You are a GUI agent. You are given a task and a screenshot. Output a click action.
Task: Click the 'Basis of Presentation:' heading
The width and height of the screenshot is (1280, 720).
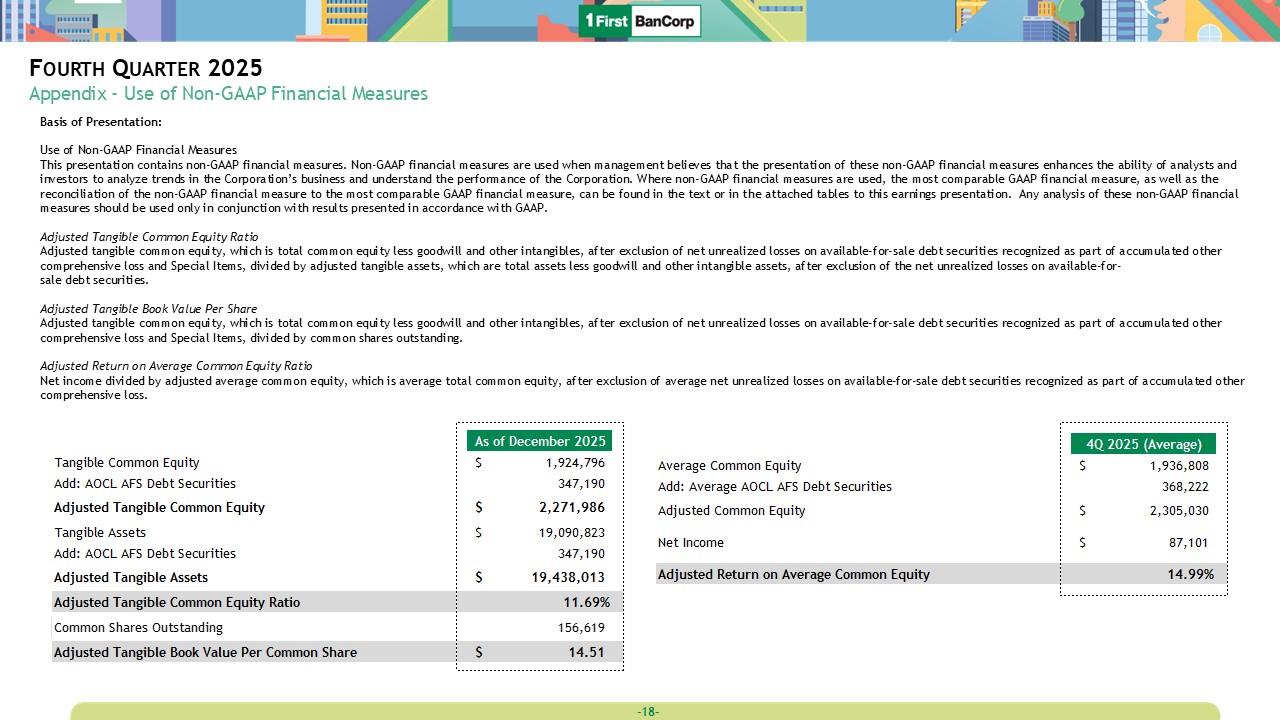[x=100, y=122]
